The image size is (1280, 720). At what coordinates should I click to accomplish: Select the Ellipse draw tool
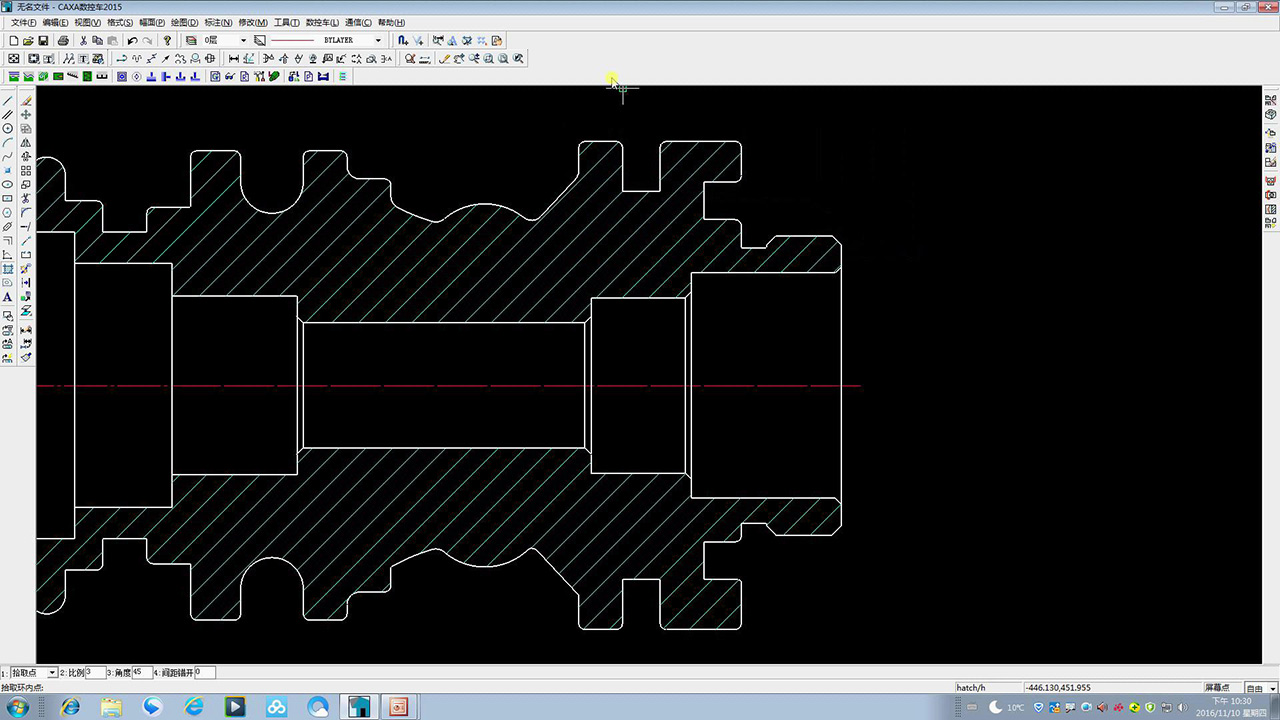(8, 185)
